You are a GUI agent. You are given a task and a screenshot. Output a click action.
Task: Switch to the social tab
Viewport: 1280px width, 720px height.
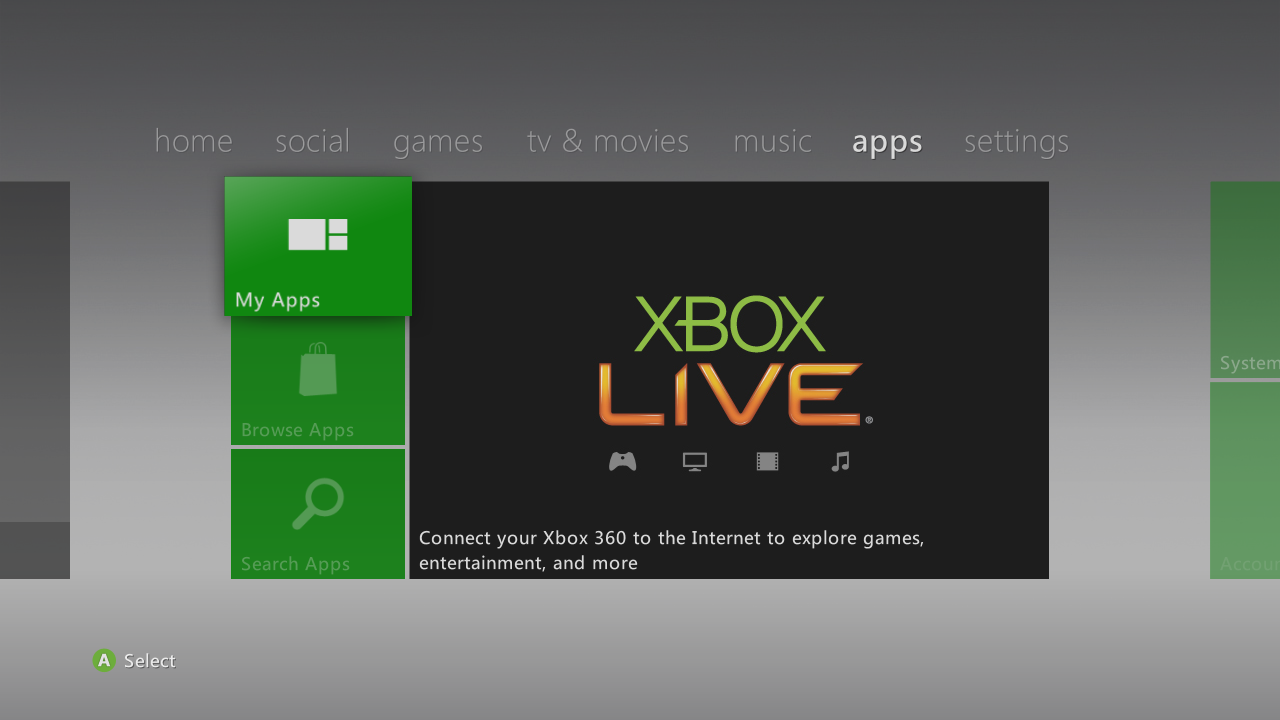[312, 141]
